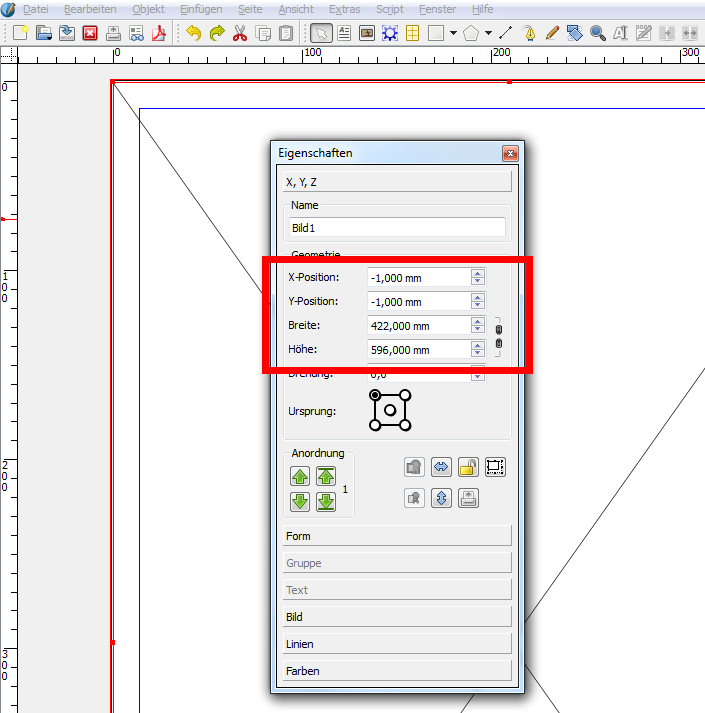
Task: Click the Export as PDF toolbar icon
Action: (x=159, y=33)
